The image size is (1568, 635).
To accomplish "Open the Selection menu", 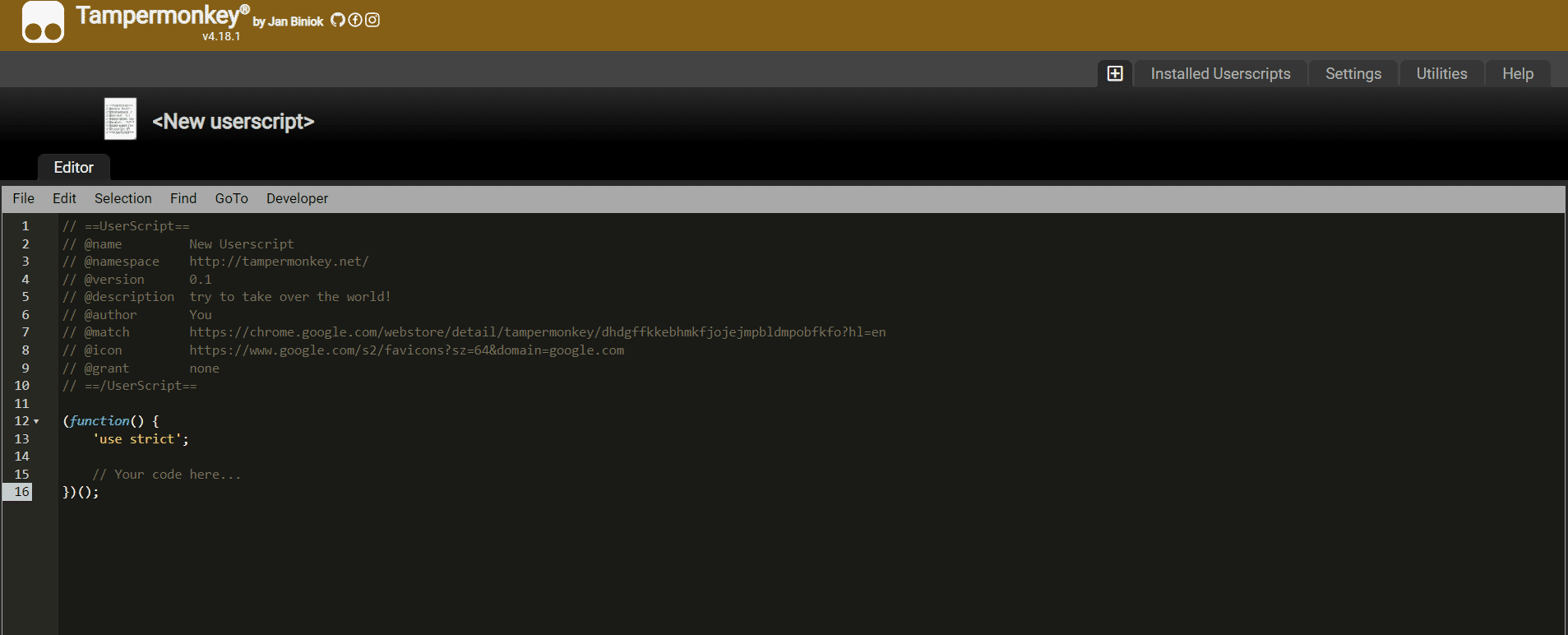I will pos(123,198).
